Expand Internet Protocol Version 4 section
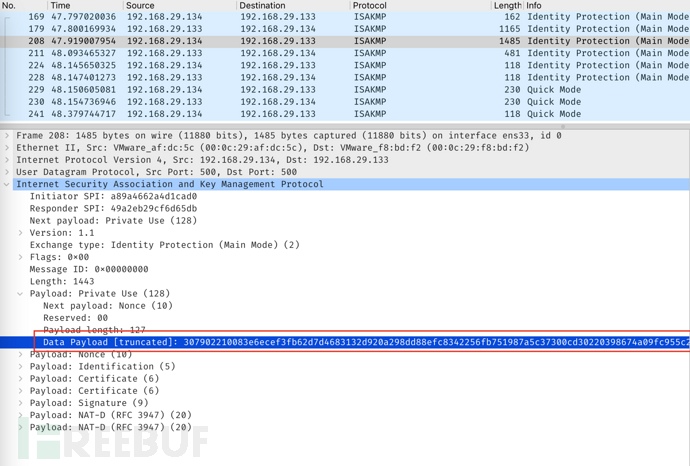Viewport: 690px width, 466px height. tap(7, 160)
